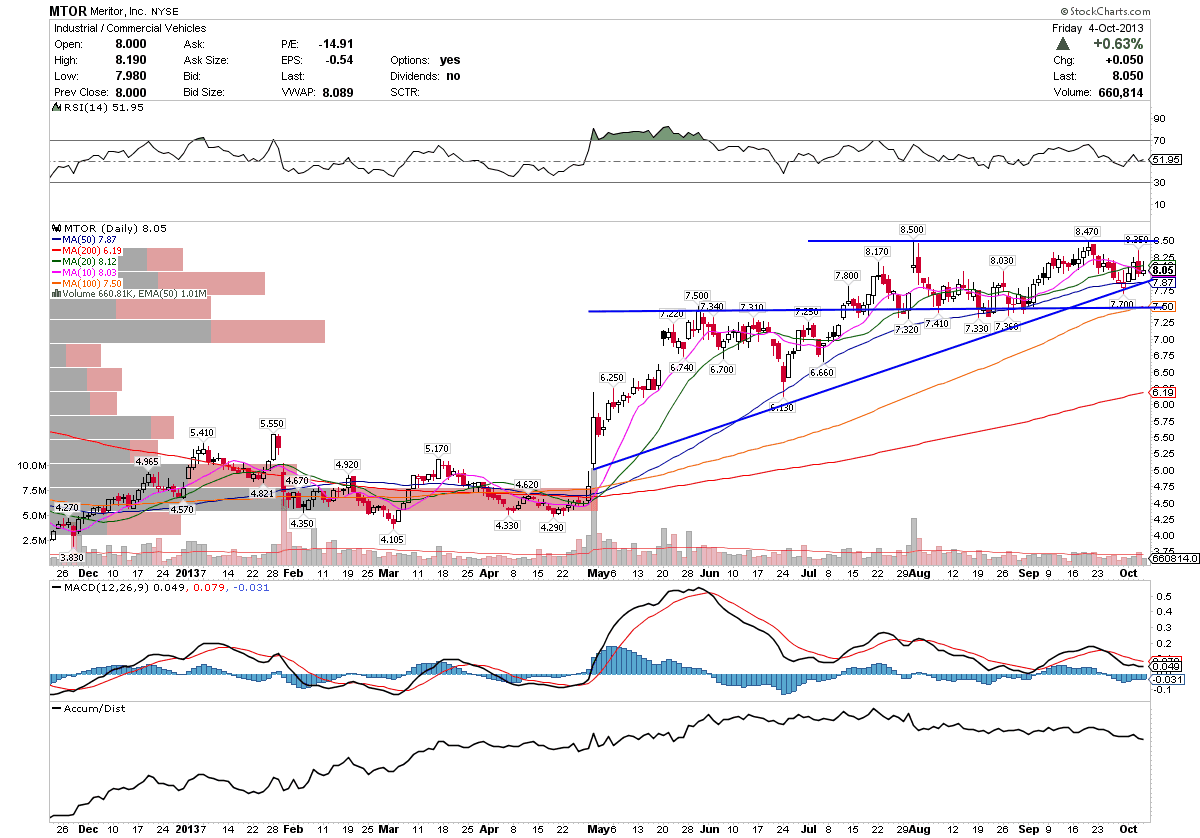This screenshot has height=838, width=1200.
Task: Click the 4.105 low price label
Action: tap(391, 540)
